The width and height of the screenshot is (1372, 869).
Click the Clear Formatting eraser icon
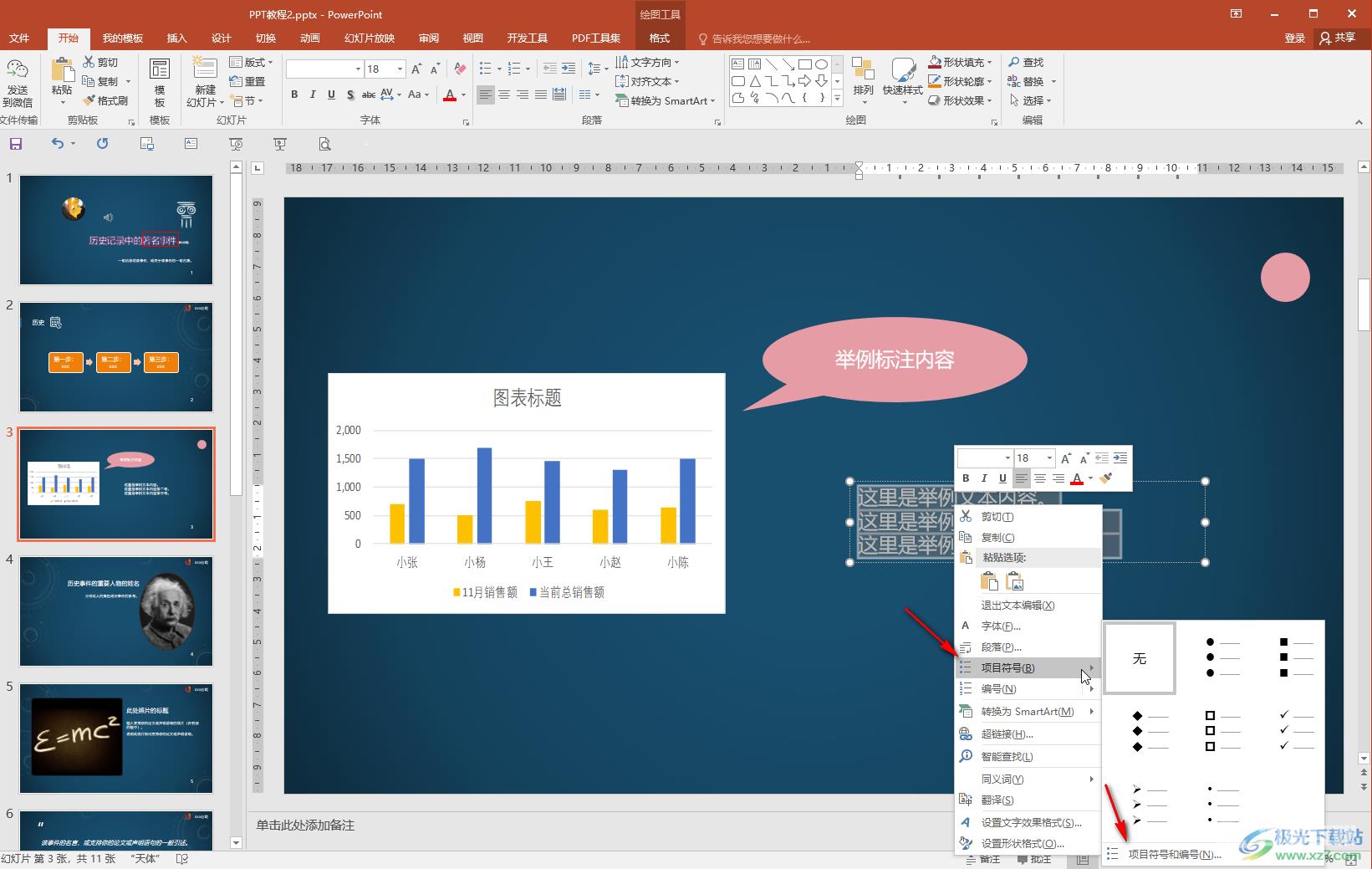(460, 69)
